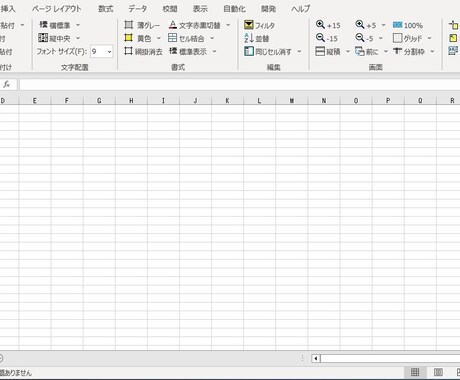Image resolution: width=460 pixels, height=380 pixels.
Task: Click the 文字赤黒切替 font color icon
Action: [x=173, y=25]
